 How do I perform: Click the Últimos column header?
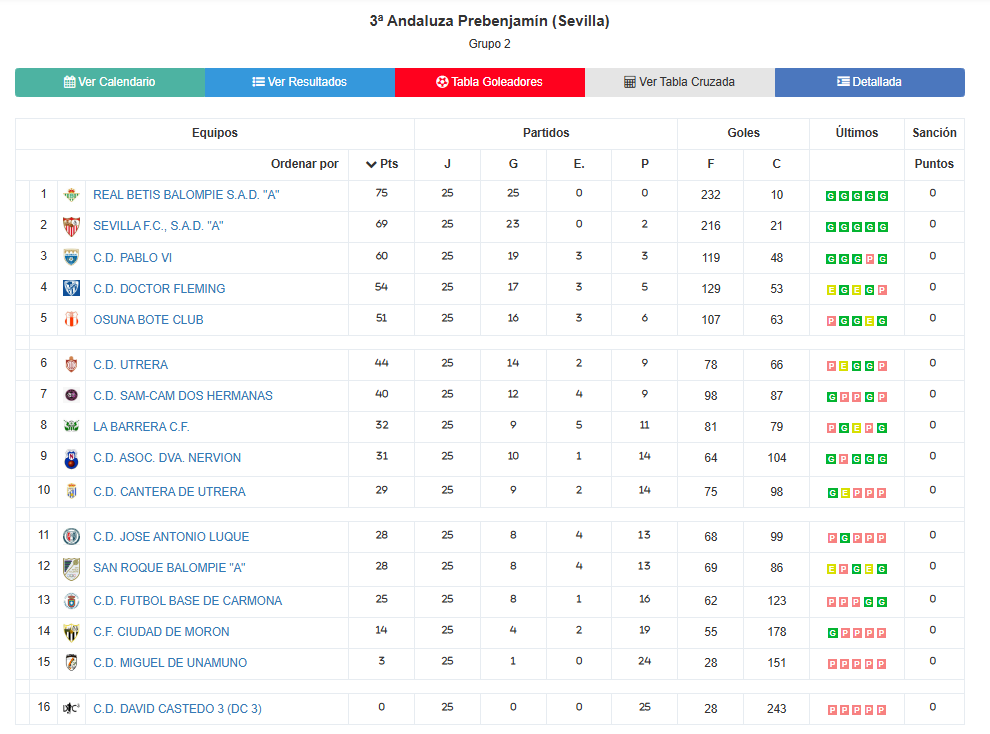[x=857, y=133]
